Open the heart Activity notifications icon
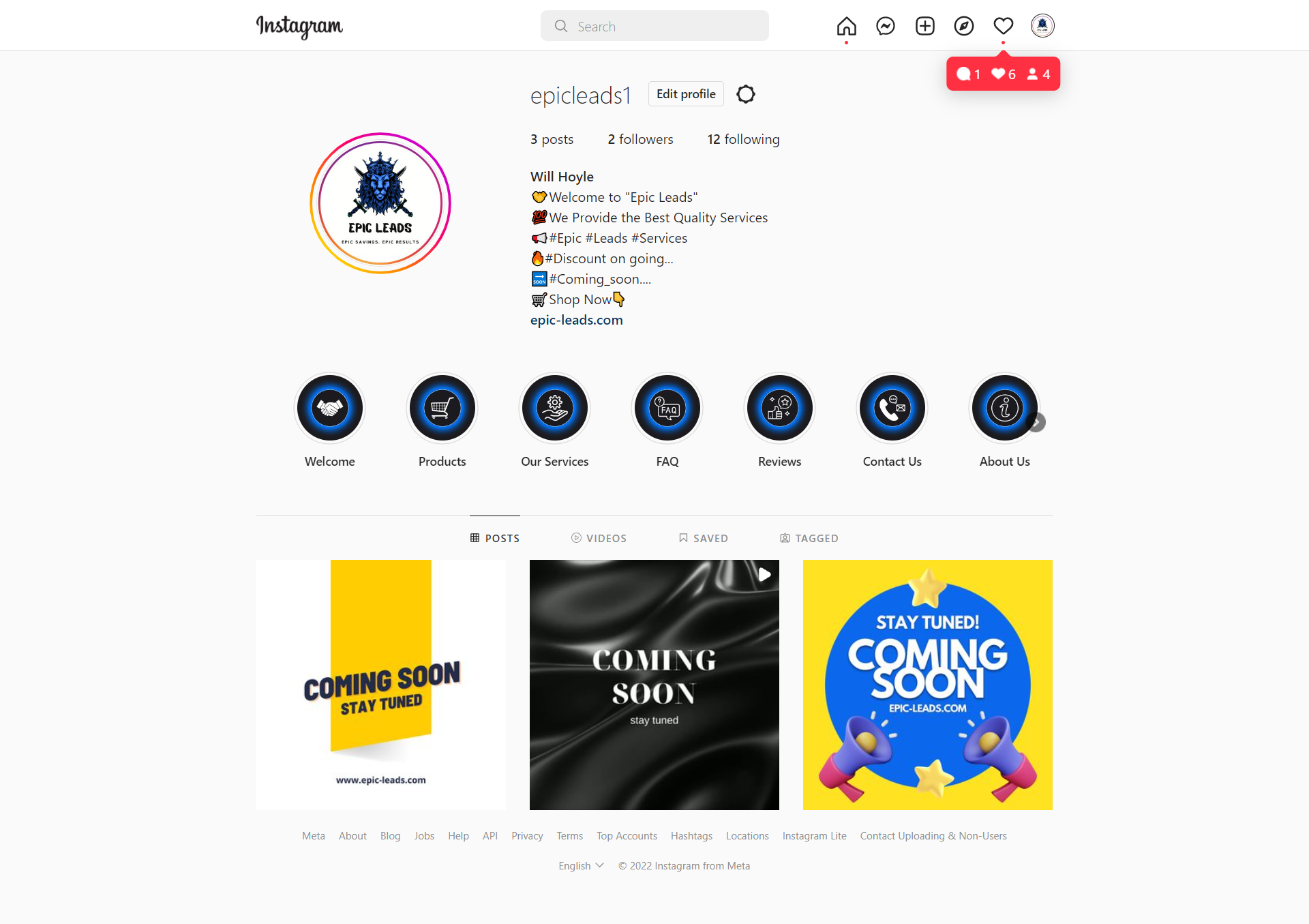Image resolution: width=1309 pixels, height=924 pixels. [1004, 27]
